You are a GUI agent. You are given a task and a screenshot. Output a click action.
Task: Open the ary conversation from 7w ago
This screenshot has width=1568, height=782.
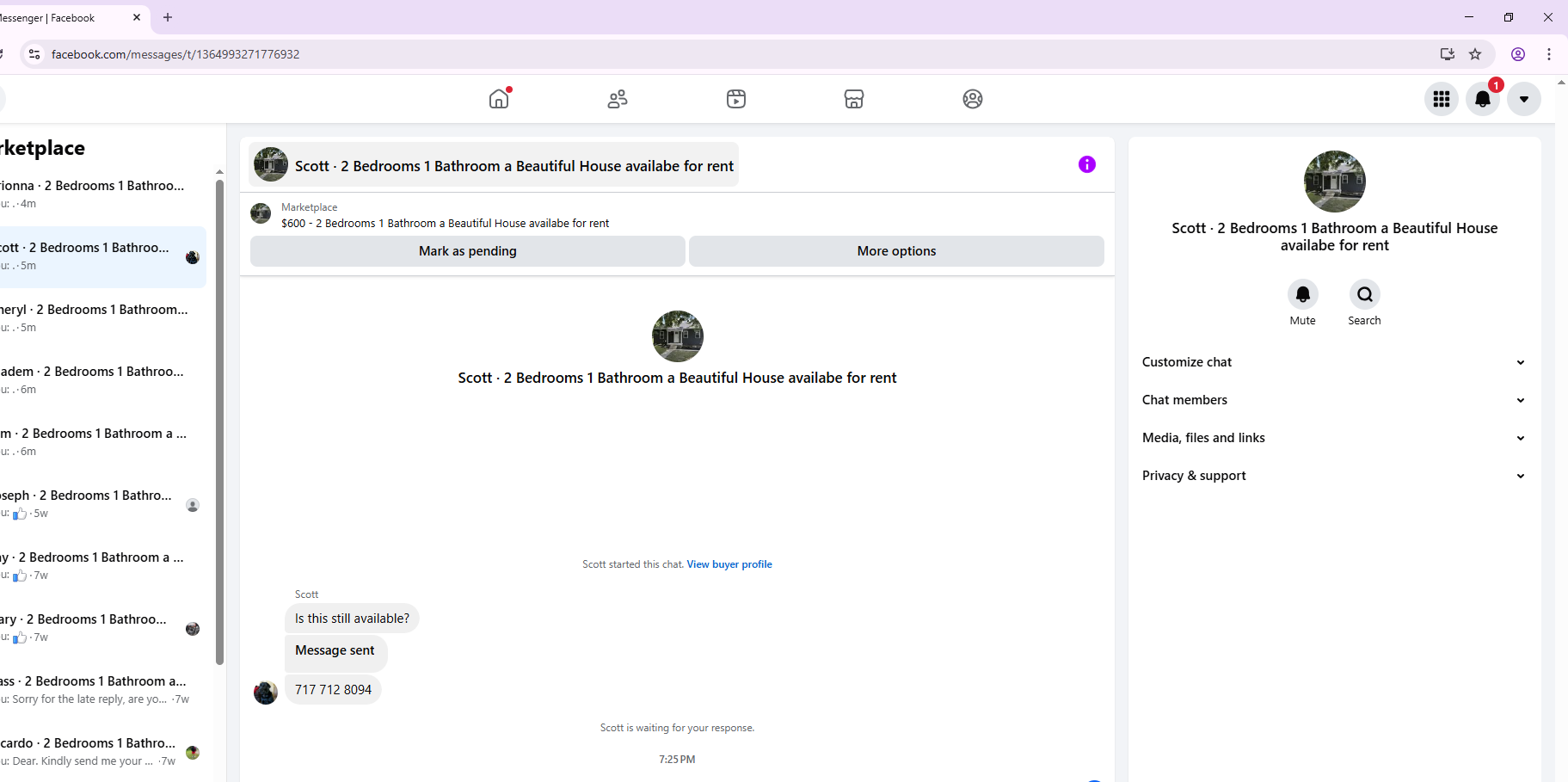coord(103,629)
